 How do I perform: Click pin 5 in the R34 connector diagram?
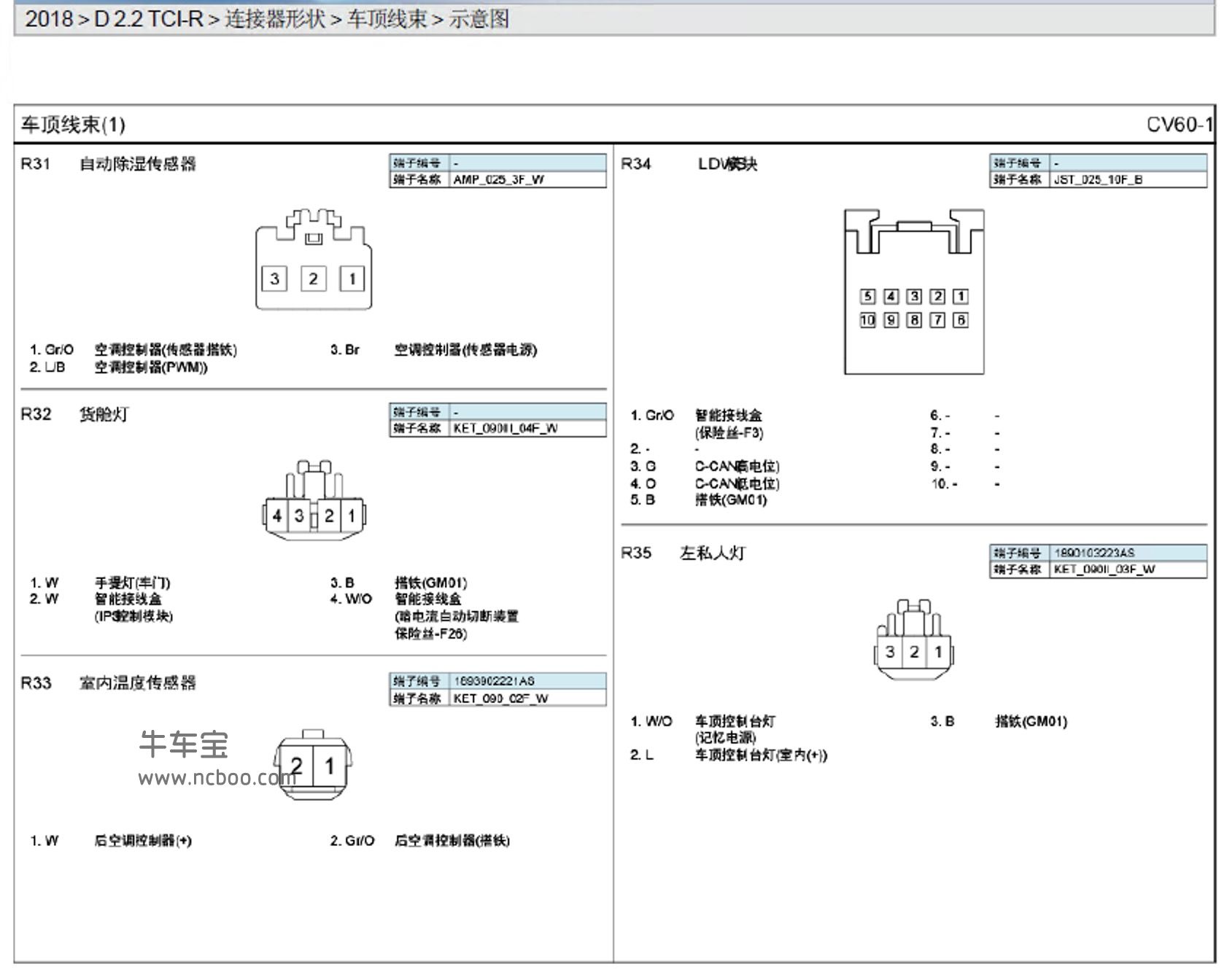tap(867, 296)
